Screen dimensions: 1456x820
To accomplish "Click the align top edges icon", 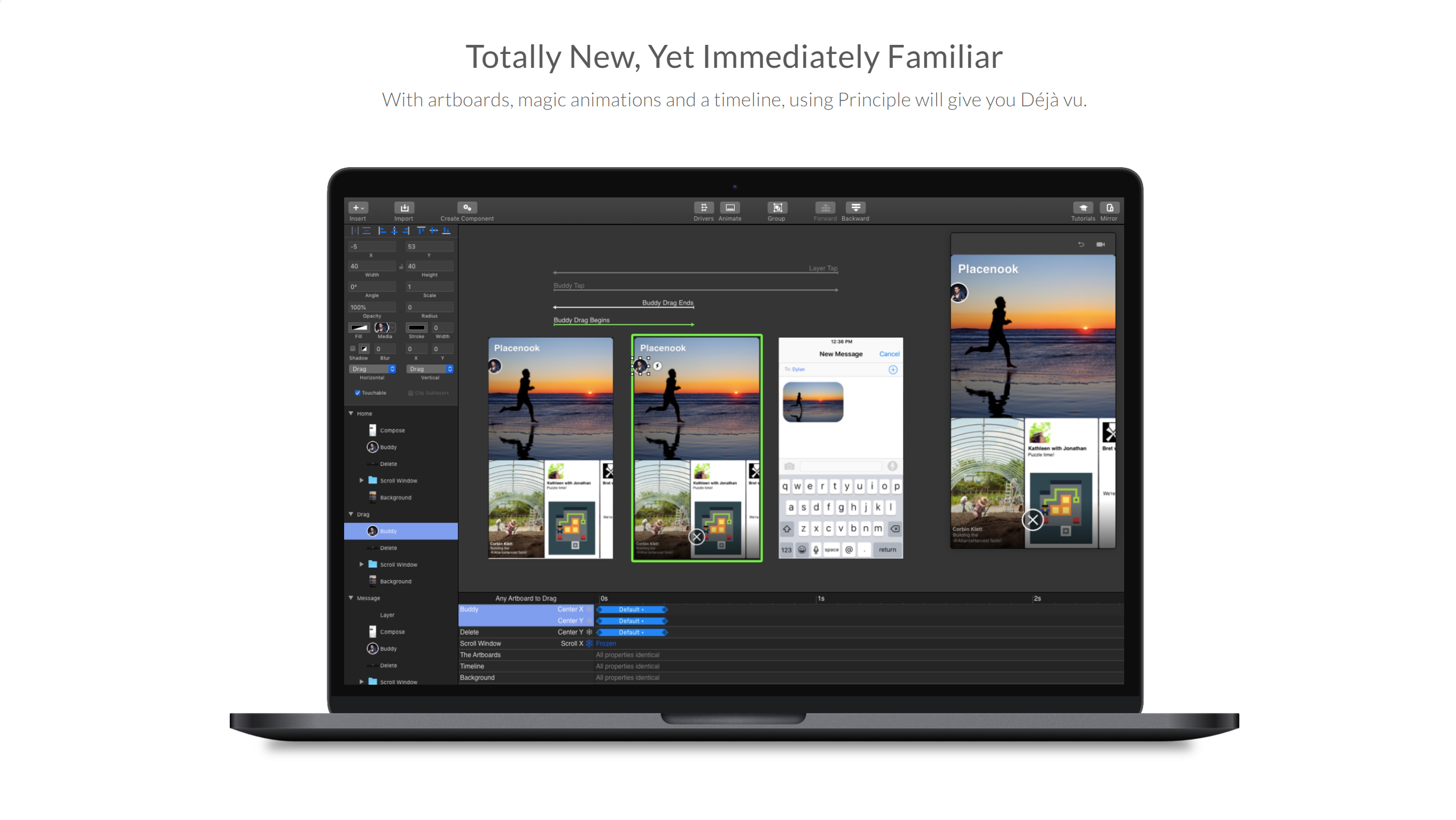I will [421, 231].
